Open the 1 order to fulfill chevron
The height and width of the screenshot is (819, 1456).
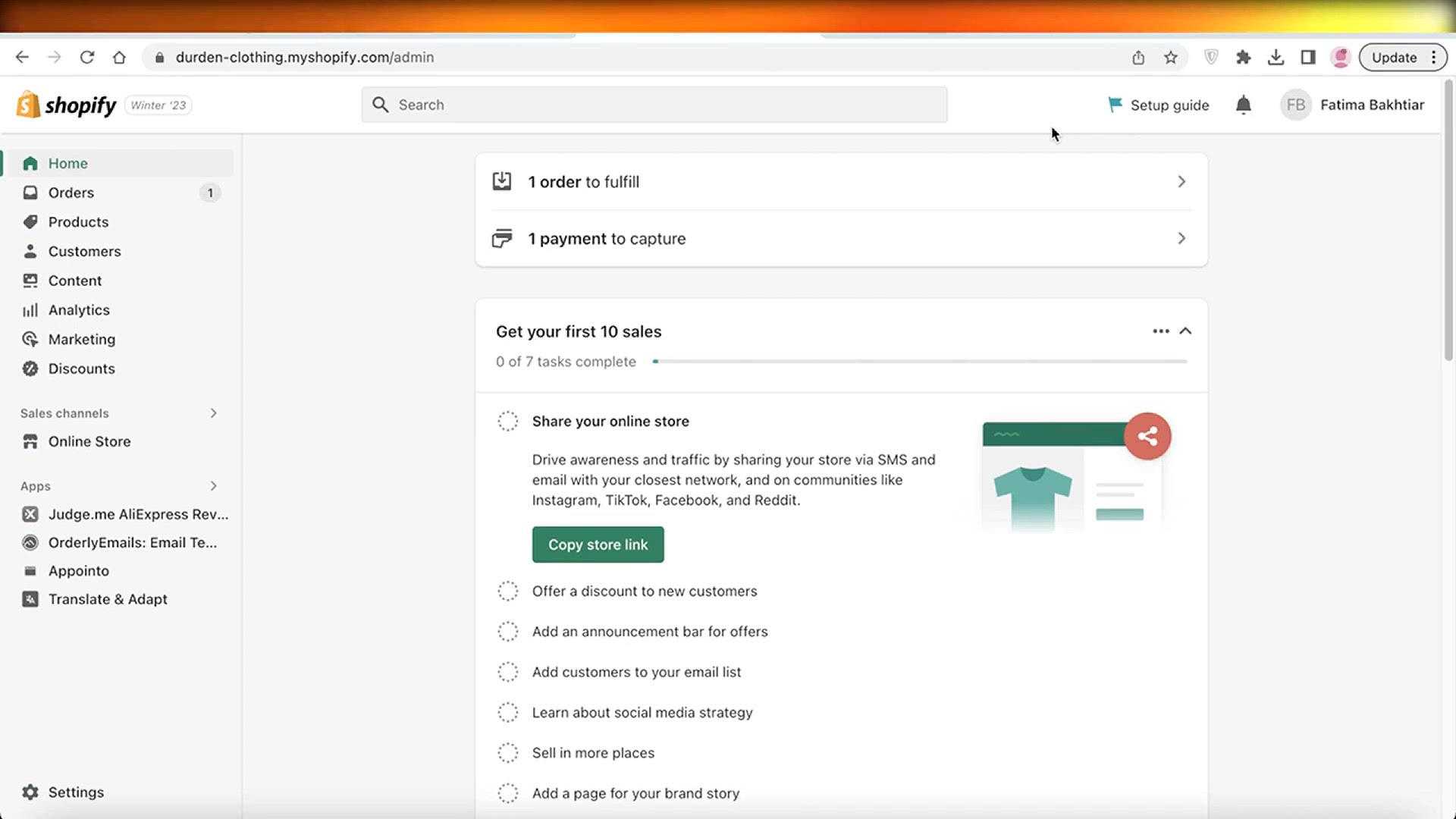coord(1181,181)
